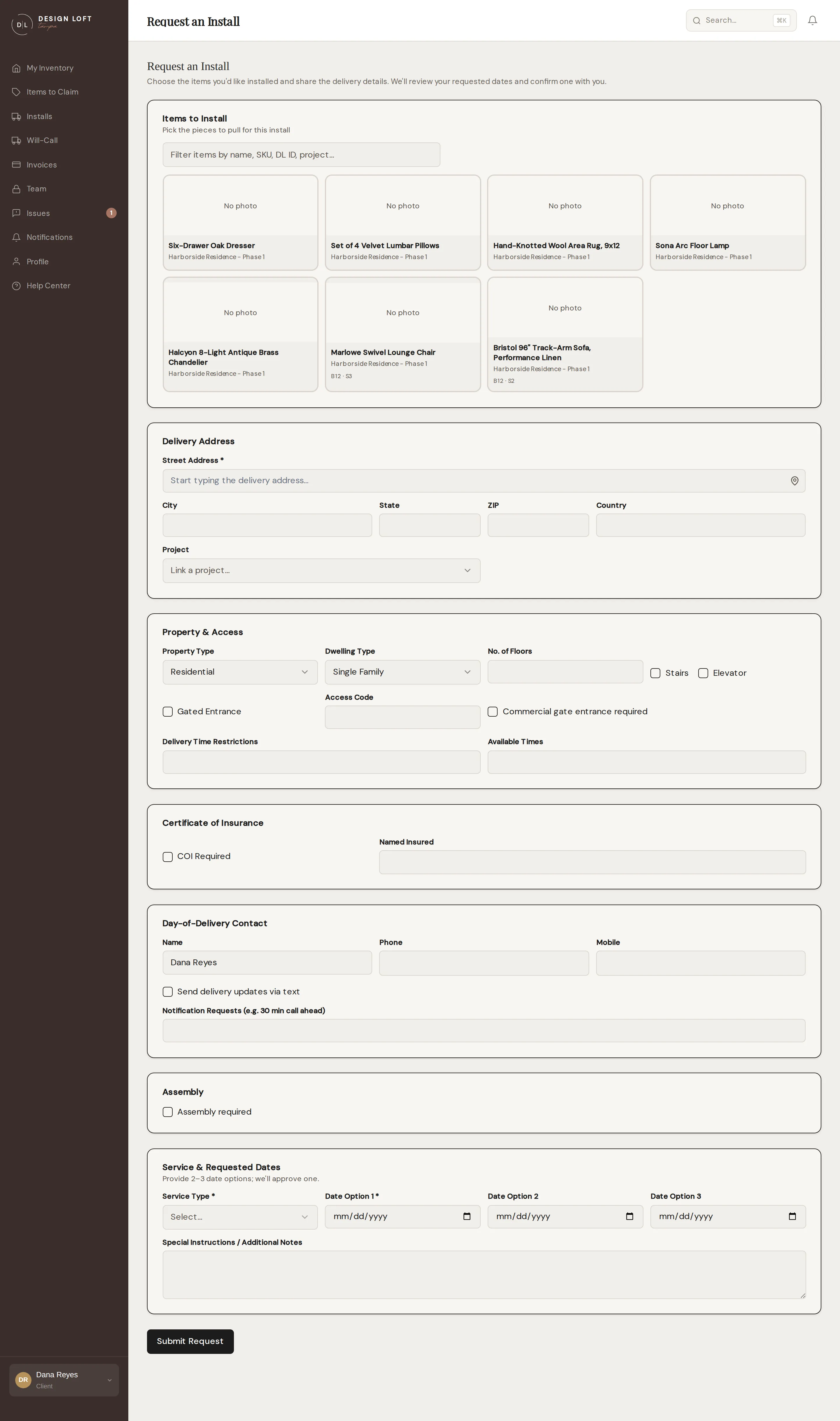Click the Access Code field

click(x=402, y=717)
